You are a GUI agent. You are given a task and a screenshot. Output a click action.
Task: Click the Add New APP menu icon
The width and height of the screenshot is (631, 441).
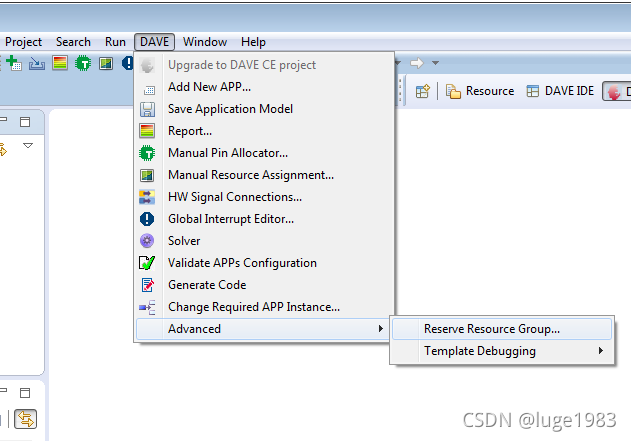149,90
